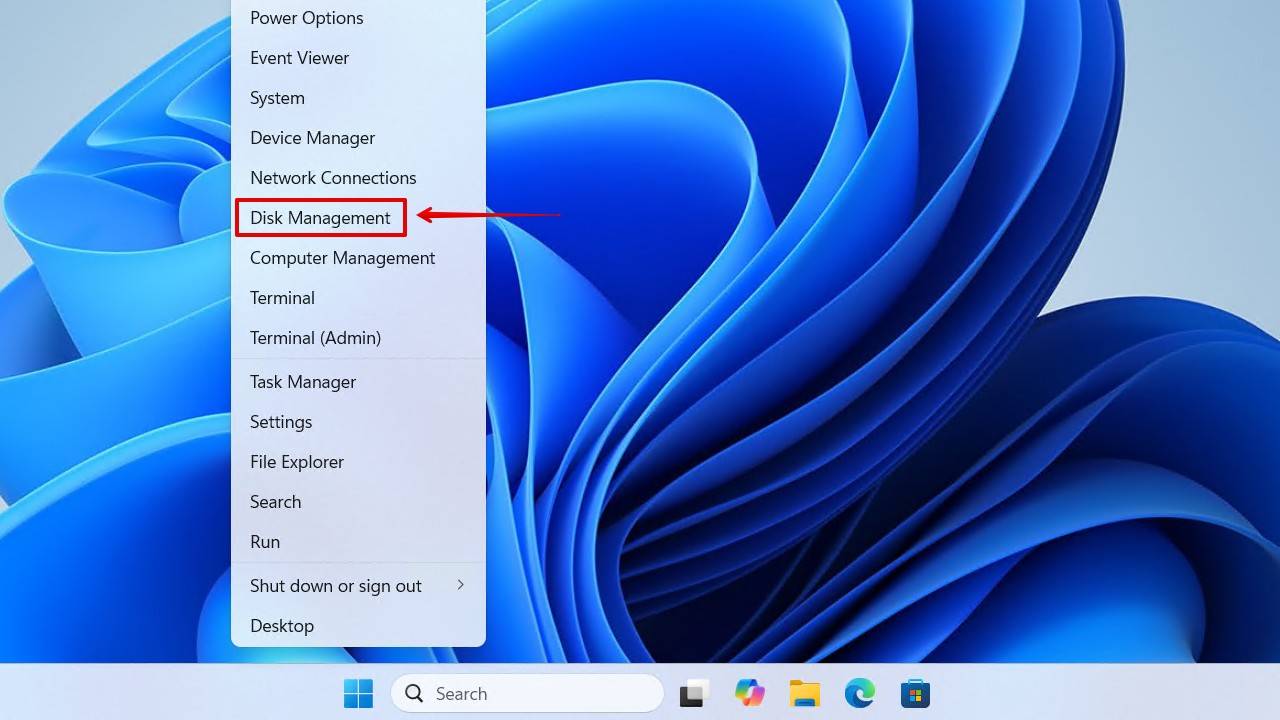
Task: Launch Microsoft Edge from the taskbar
Action: [859, 693]
